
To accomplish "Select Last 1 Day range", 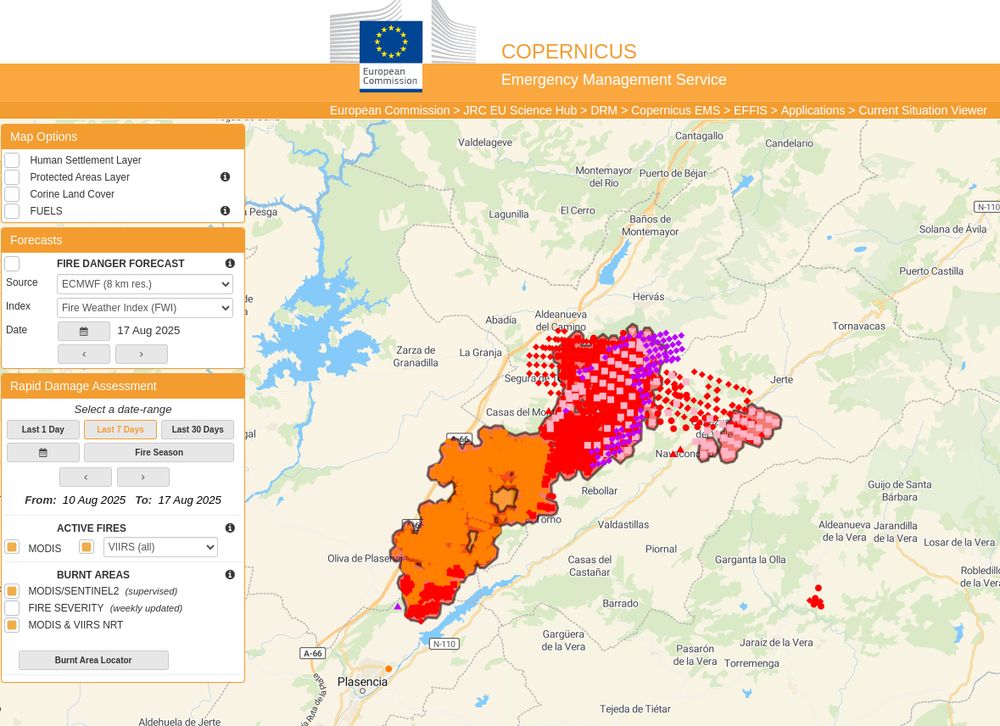I will 43,429.
